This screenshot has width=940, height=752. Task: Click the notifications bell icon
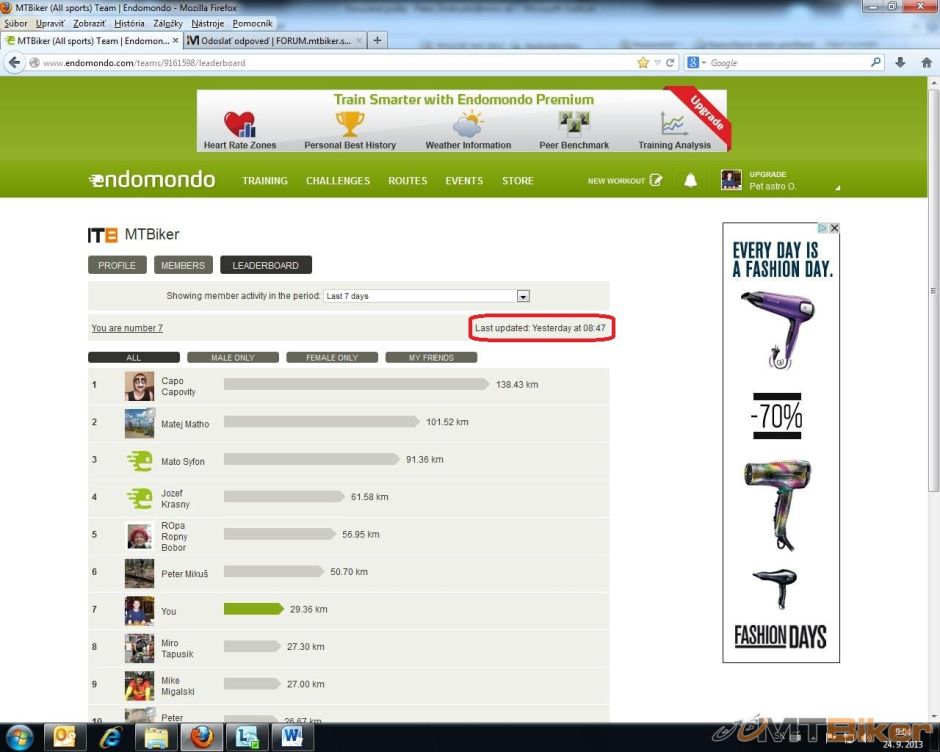tap(690, 181)
